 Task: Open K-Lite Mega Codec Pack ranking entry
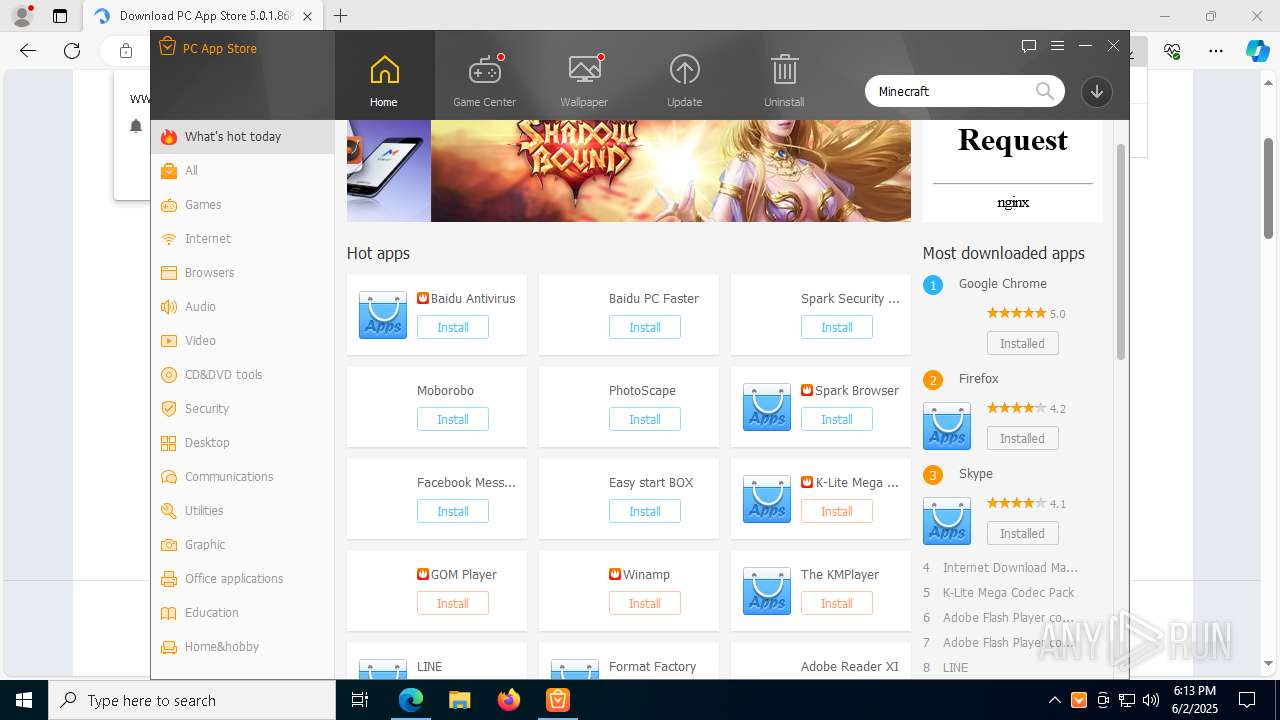click(1009, 593)
